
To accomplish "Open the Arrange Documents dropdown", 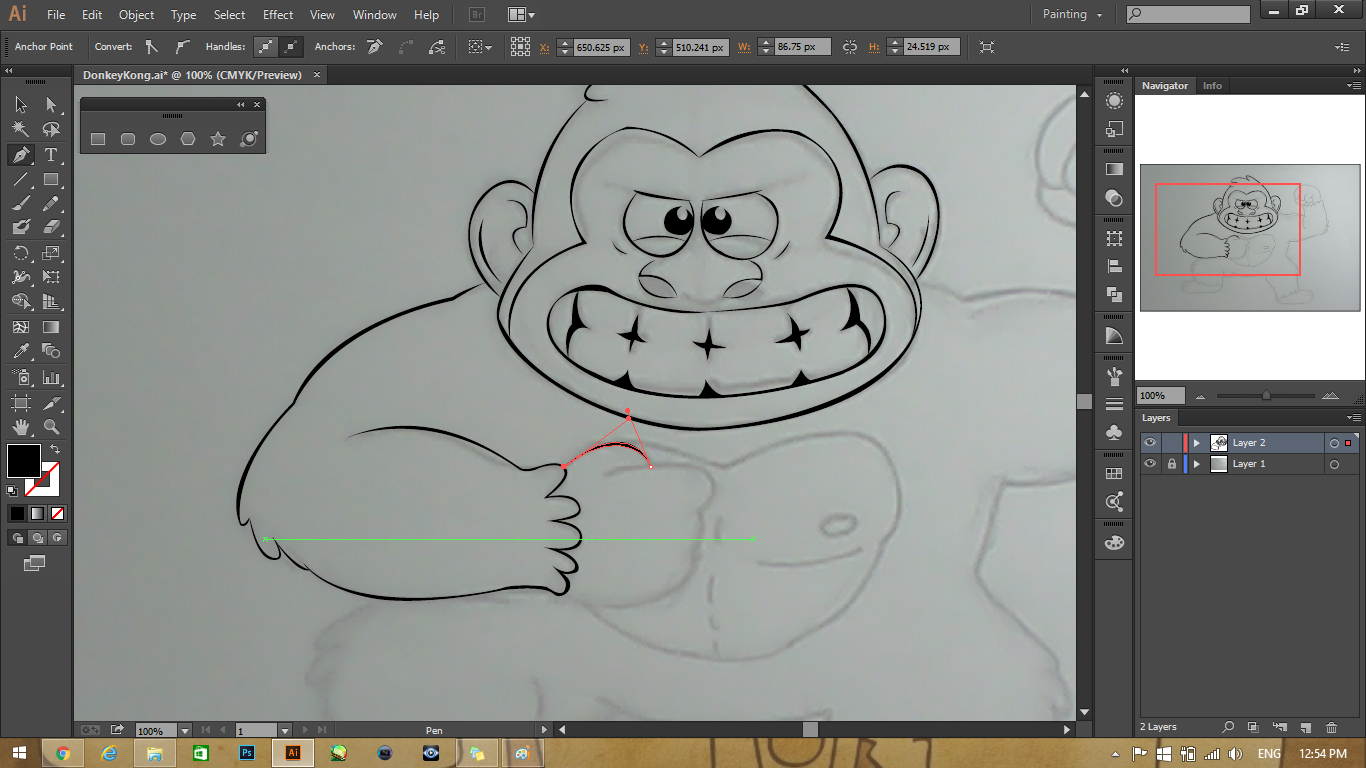I will pyautogui.click(x=520, y=15).
